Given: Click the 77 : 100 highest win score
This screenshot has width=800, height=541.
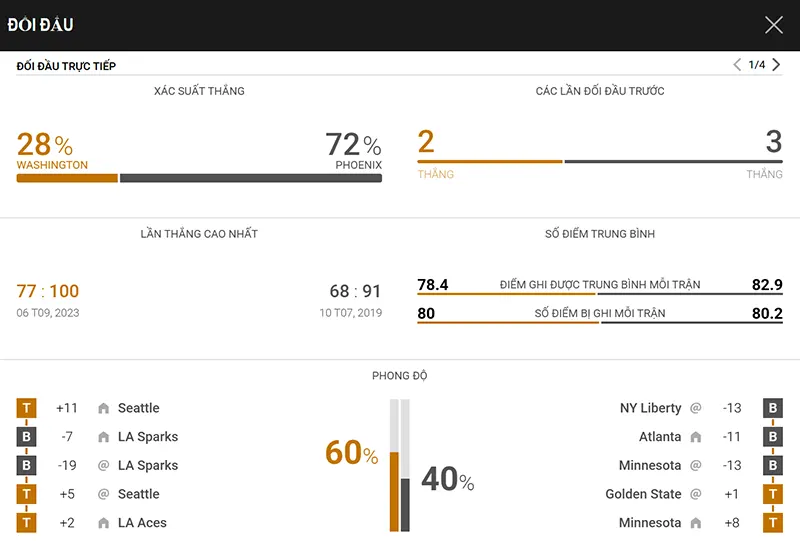Looking at the screenshot, I should point(48,291).
